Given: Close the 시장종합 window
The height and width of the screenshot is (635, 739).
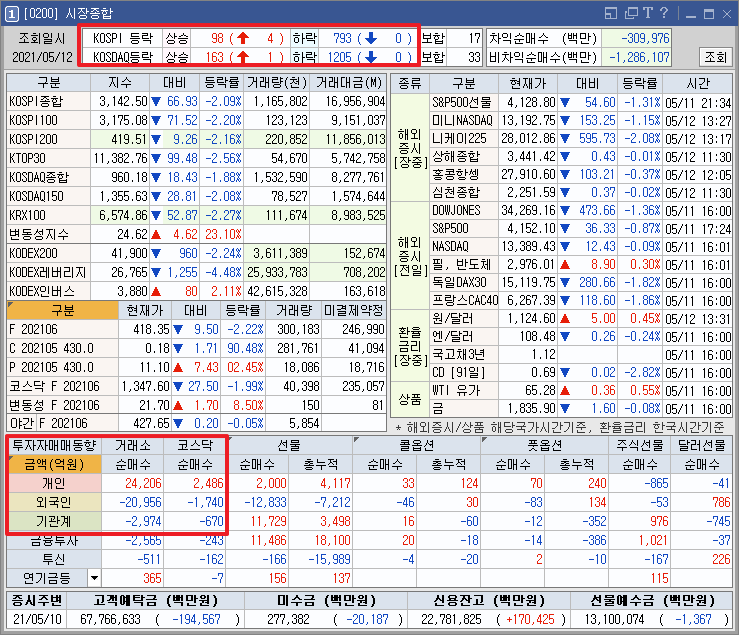Looking at the screenshot, I should pos(727,14).
